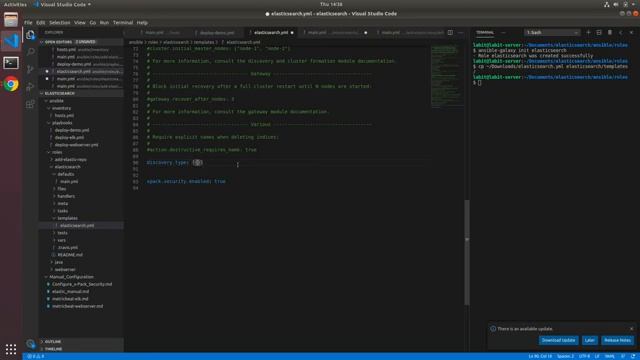Screen dimensions: 640x360
Task: Open the Search view in activity bar
Action: click(31, 52)
